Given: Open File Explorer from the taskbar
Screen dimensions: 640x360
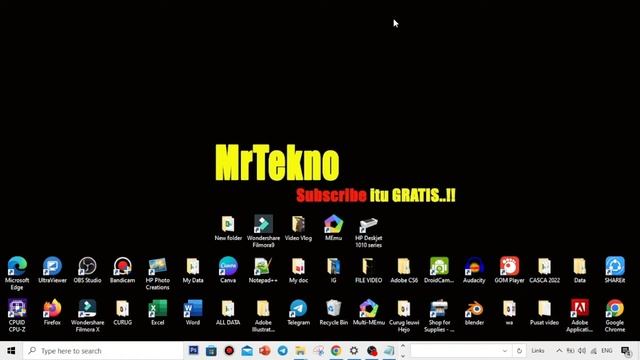Looking at the screenshot, I should pyautogui.click(x=300, y=351).
